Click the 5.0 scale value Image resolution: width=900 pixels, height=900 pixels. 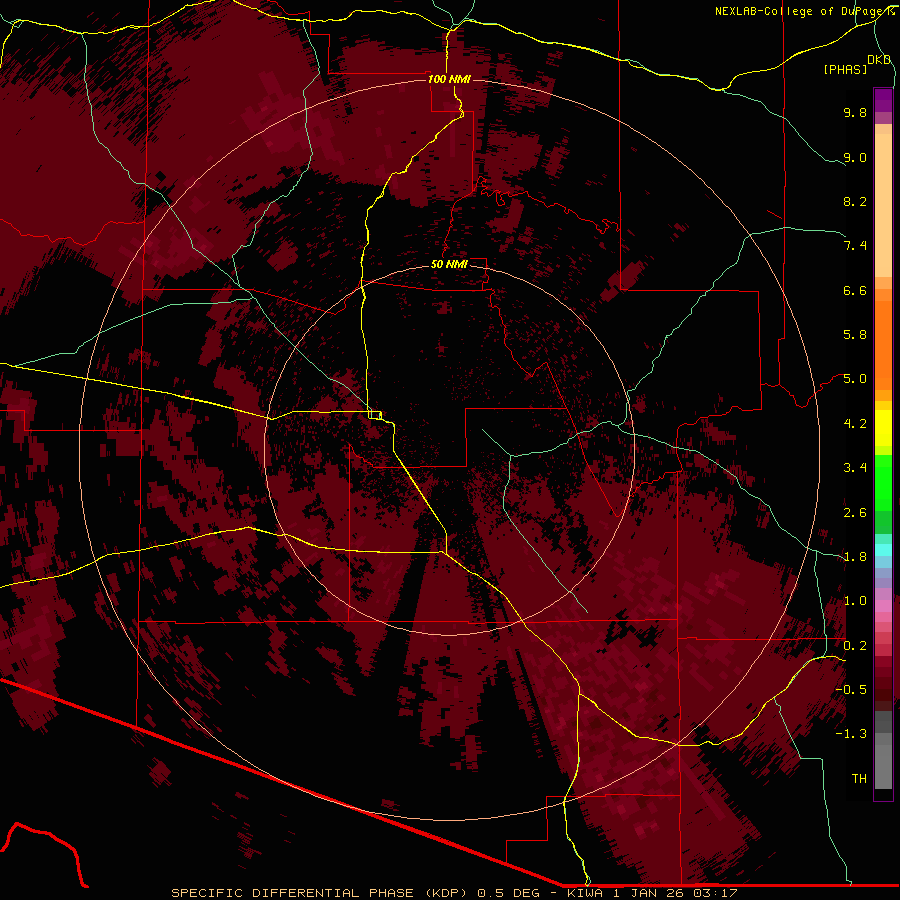pyautogui.click(x=855, y=379)
